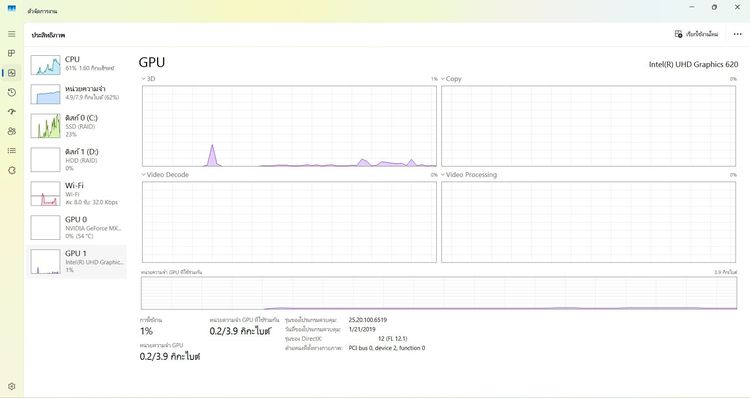Click PCI bus 0, device 2 text
This screenshot has height=398, width=750.
(387, 348)
